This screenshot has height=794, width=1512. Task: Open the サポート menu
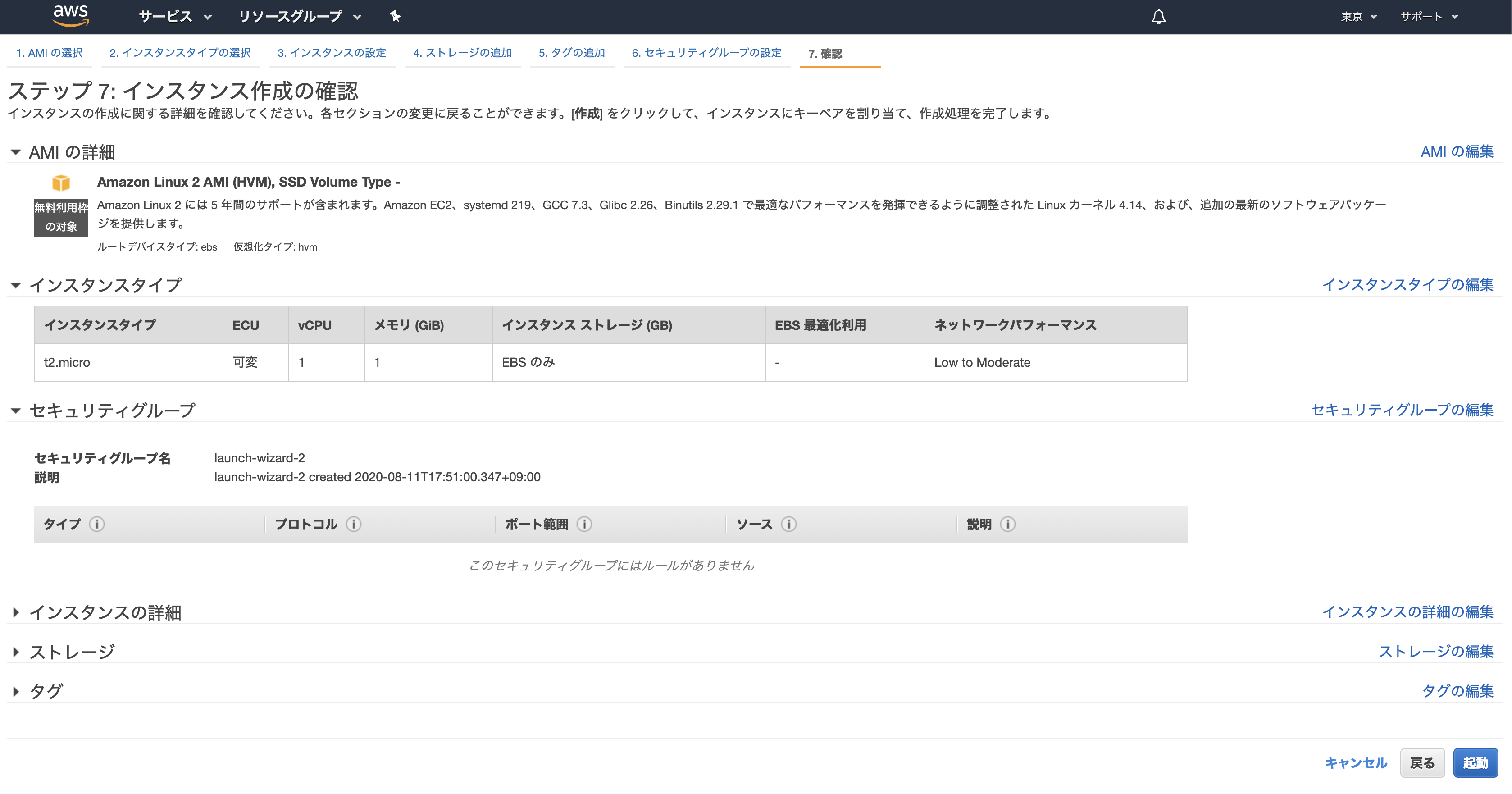(x=1429, y=16)
